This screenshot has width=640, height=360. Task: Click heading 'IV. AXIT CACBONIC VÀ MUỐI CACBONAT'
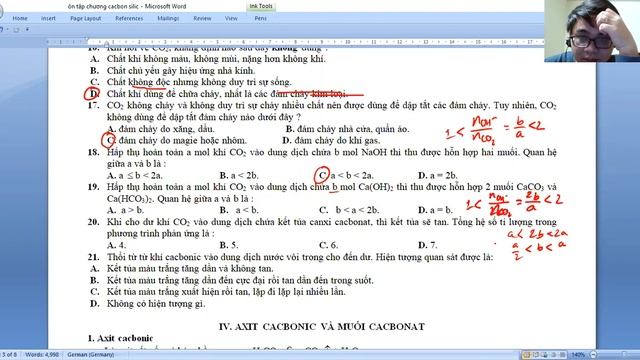tap(322, 327)
